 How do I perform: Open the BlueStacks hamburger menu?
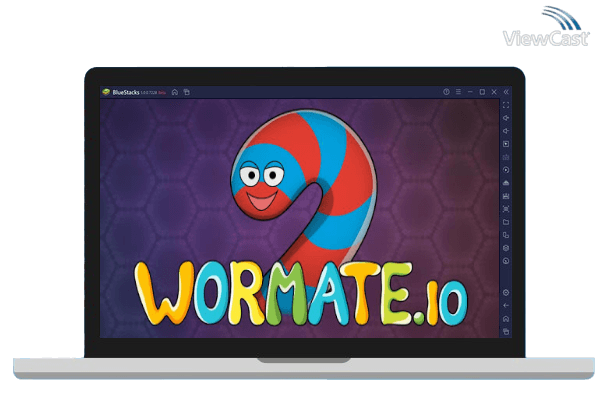tap(458, 92)
